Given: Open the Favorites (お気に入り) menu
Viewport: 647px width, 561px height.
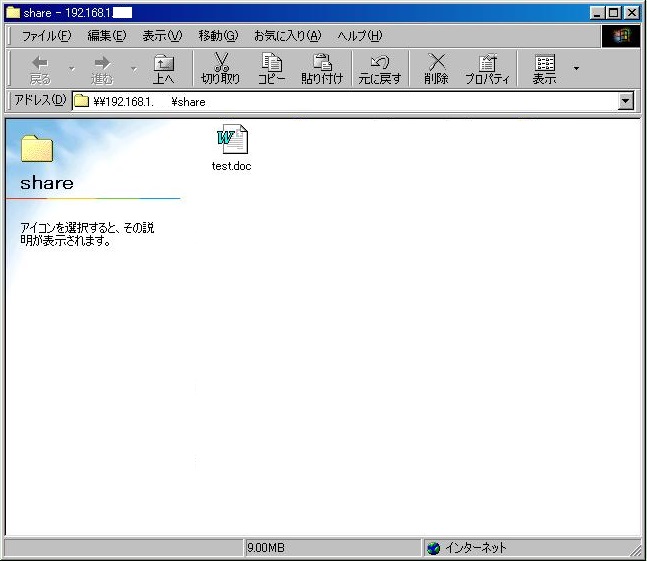Looking at the screenshot, I should point(287,36).
